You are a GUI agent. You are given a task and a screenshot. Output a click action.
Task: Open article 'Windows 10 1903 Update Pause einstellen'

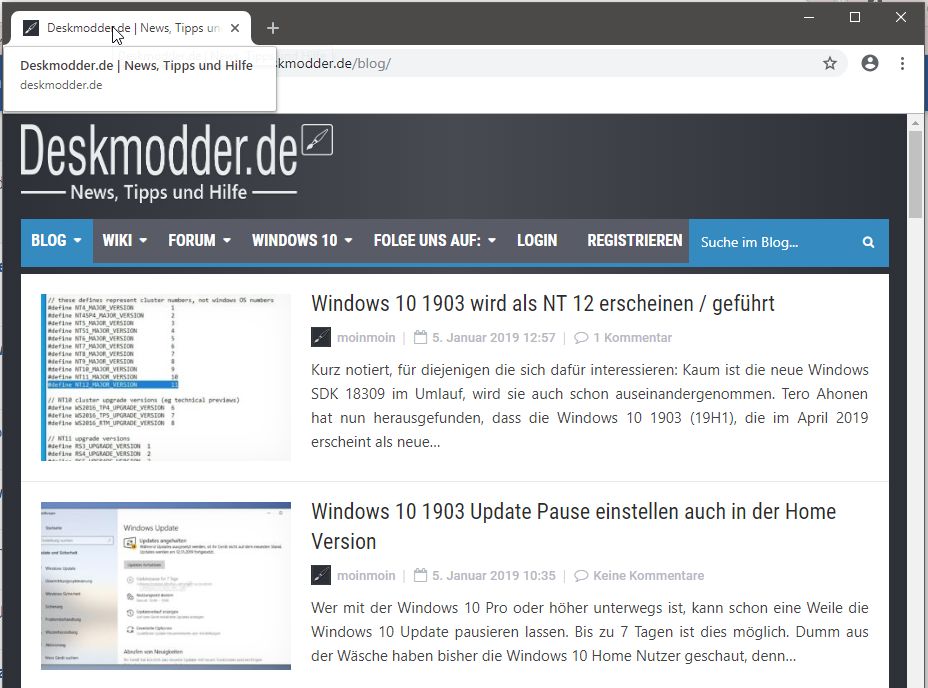click(573, 526)
